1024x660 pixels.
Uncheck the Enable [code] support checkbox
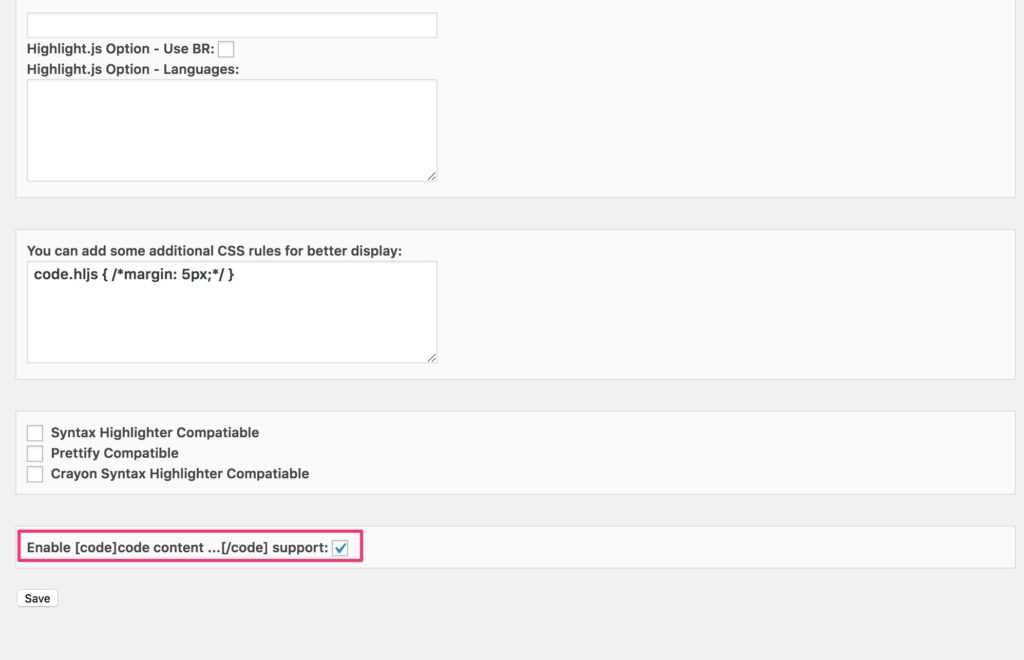[x=340, y=548]
